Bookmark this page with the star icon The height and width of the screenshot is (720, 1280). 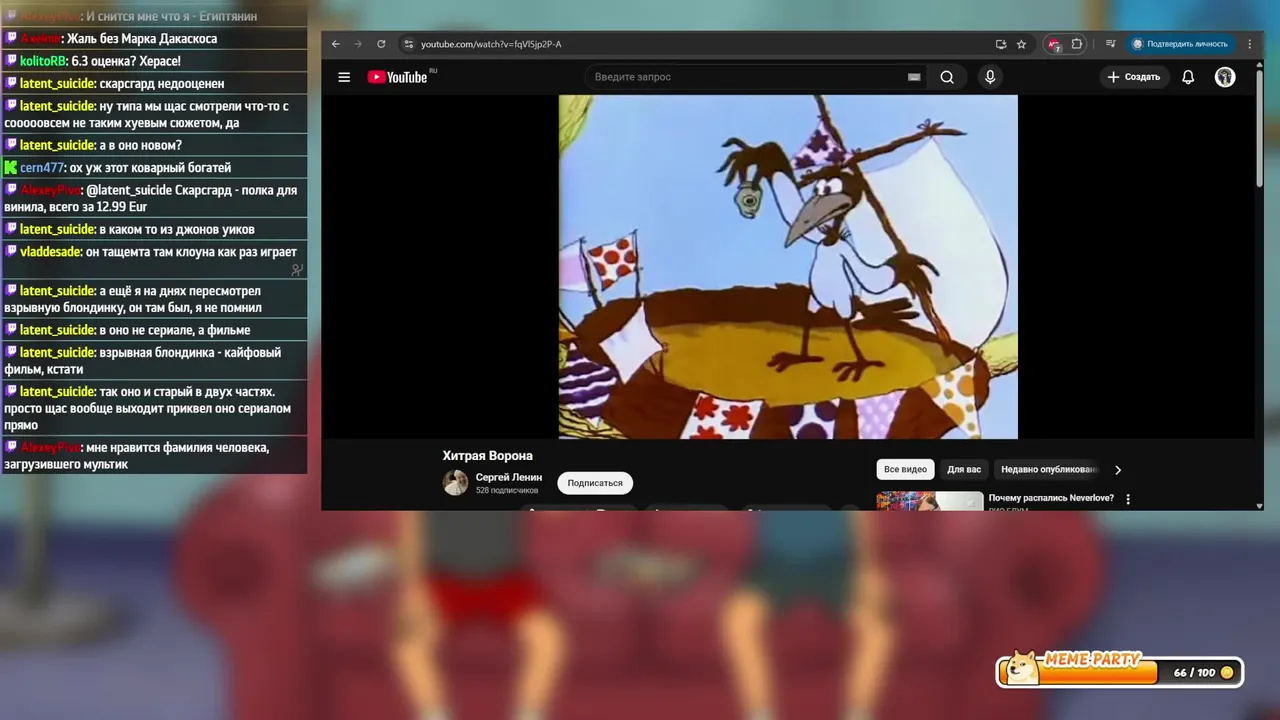(x=1021, y=44)
